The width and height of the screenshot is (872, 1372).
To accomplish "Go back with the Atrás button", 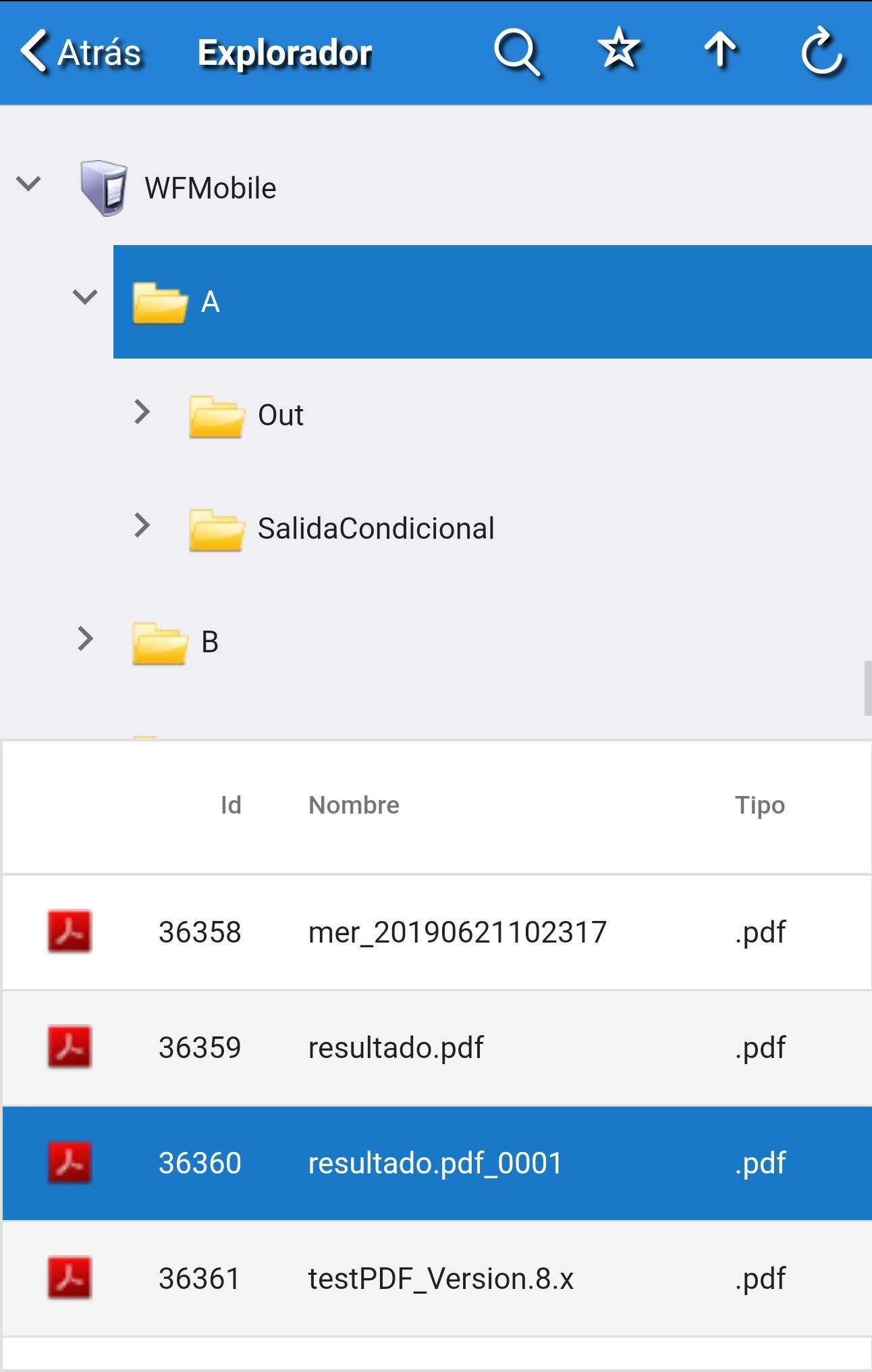I will pyautogui.click(x=80, y=53).
